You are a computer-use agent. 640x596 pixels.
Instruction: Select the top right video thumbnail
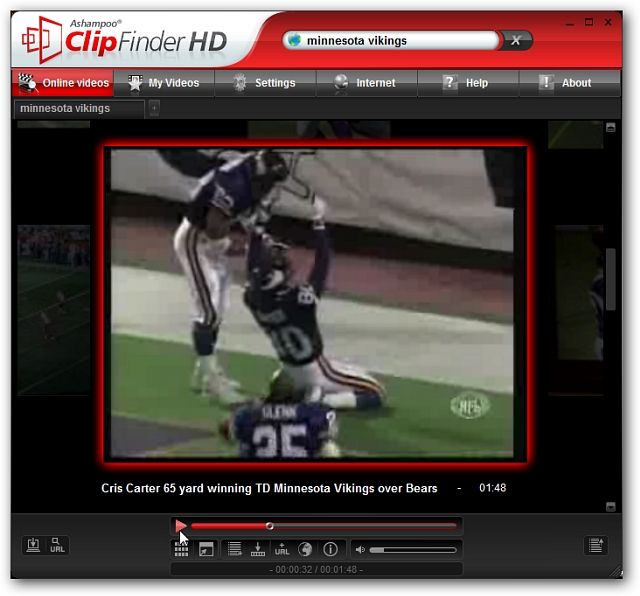point(576,135)
